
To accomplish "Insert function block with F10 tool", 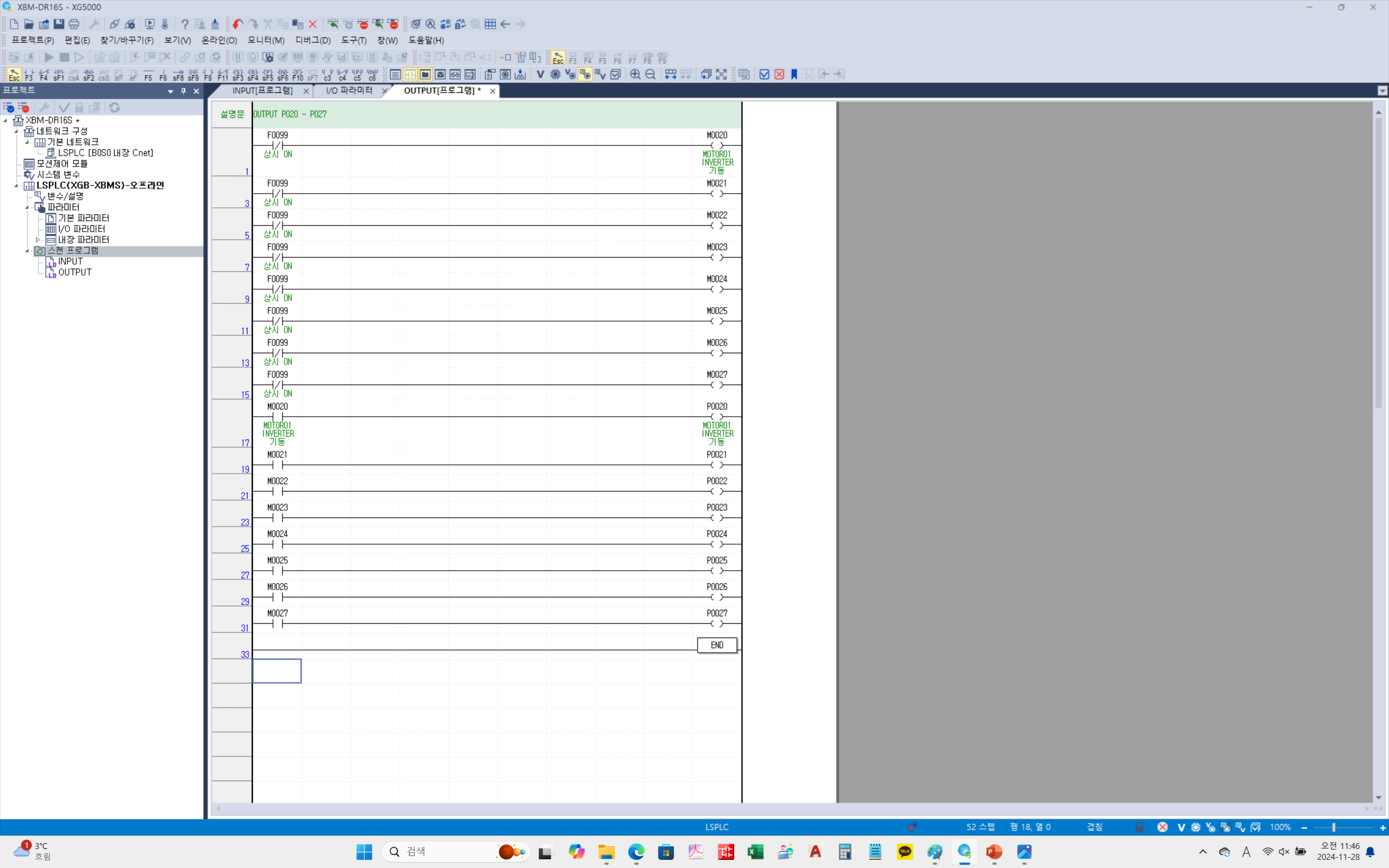I will tap(297, 75).
